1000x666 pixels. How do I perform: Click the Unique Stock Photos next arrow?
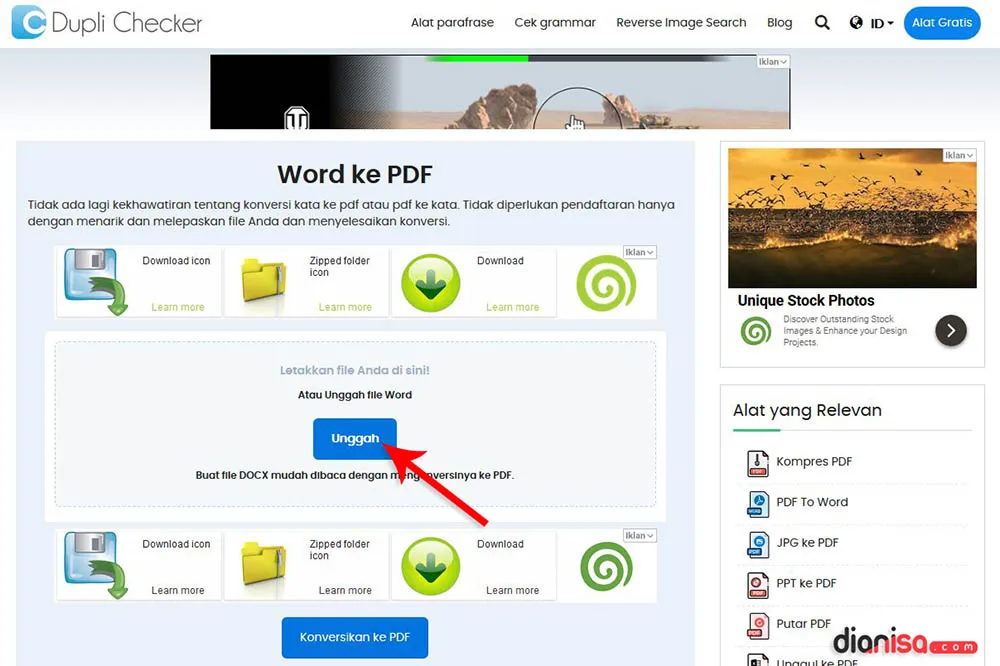pos(949,330)
